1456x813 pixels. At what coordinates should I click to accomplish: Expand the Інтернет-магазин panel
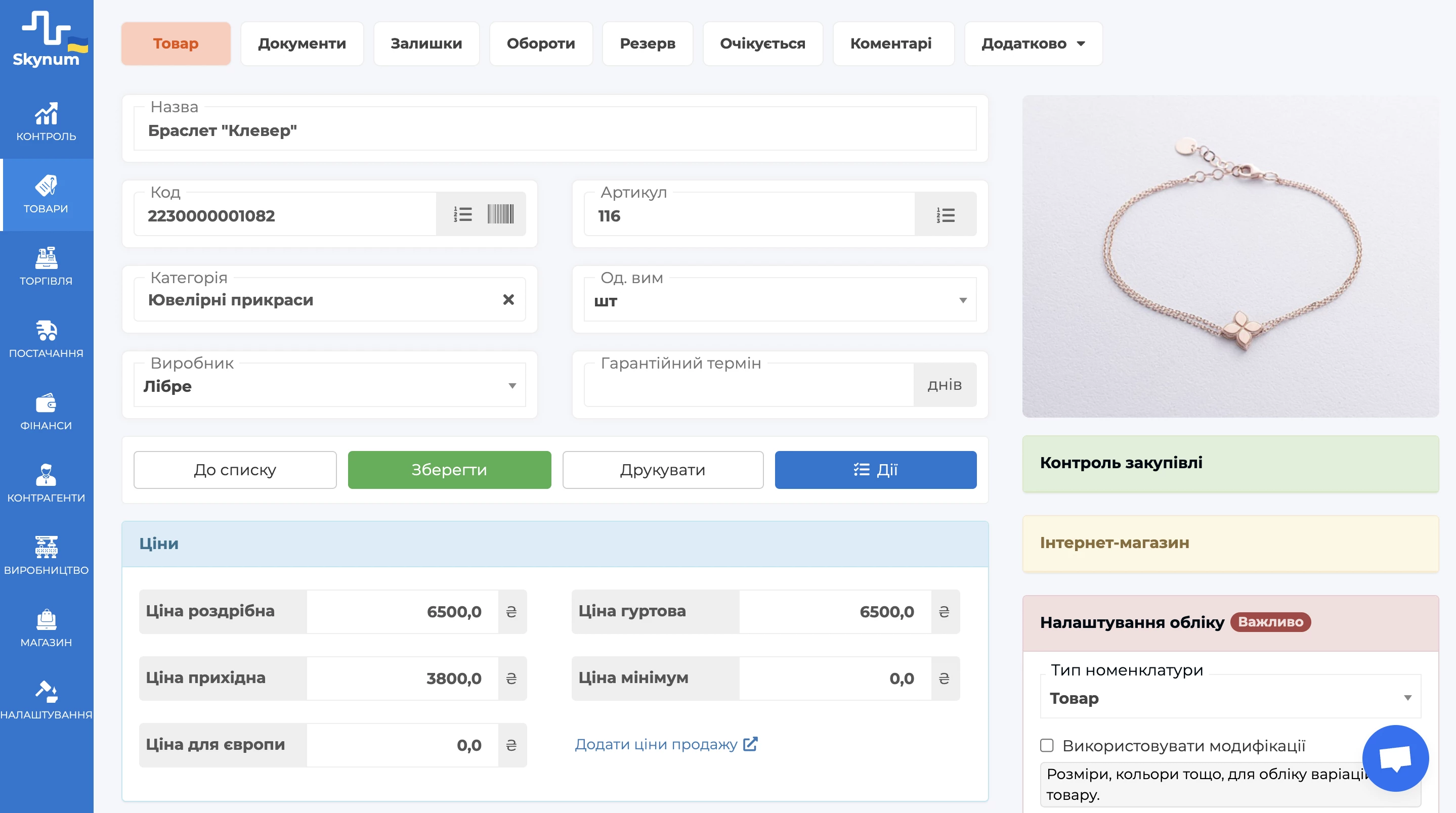[x=1230, y=543]
